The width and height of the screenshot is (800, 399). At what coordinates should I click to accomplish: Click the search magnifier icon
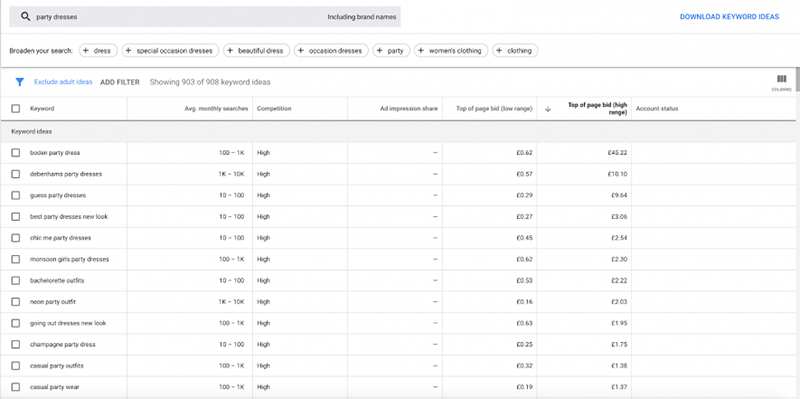pos(26,17)
